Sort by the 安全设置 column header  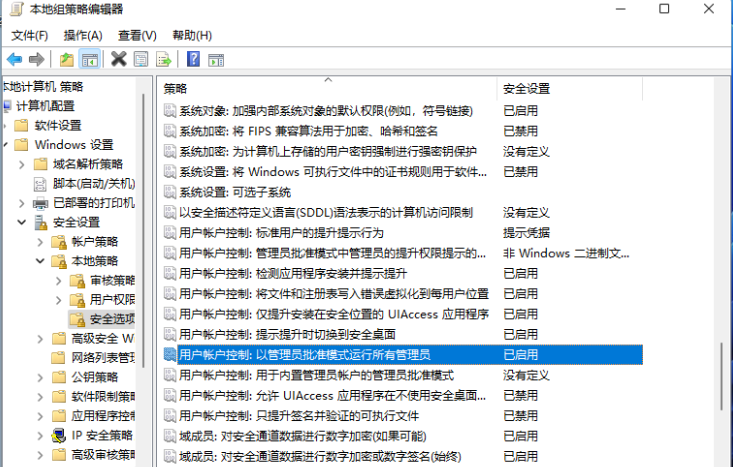[526, 88]
